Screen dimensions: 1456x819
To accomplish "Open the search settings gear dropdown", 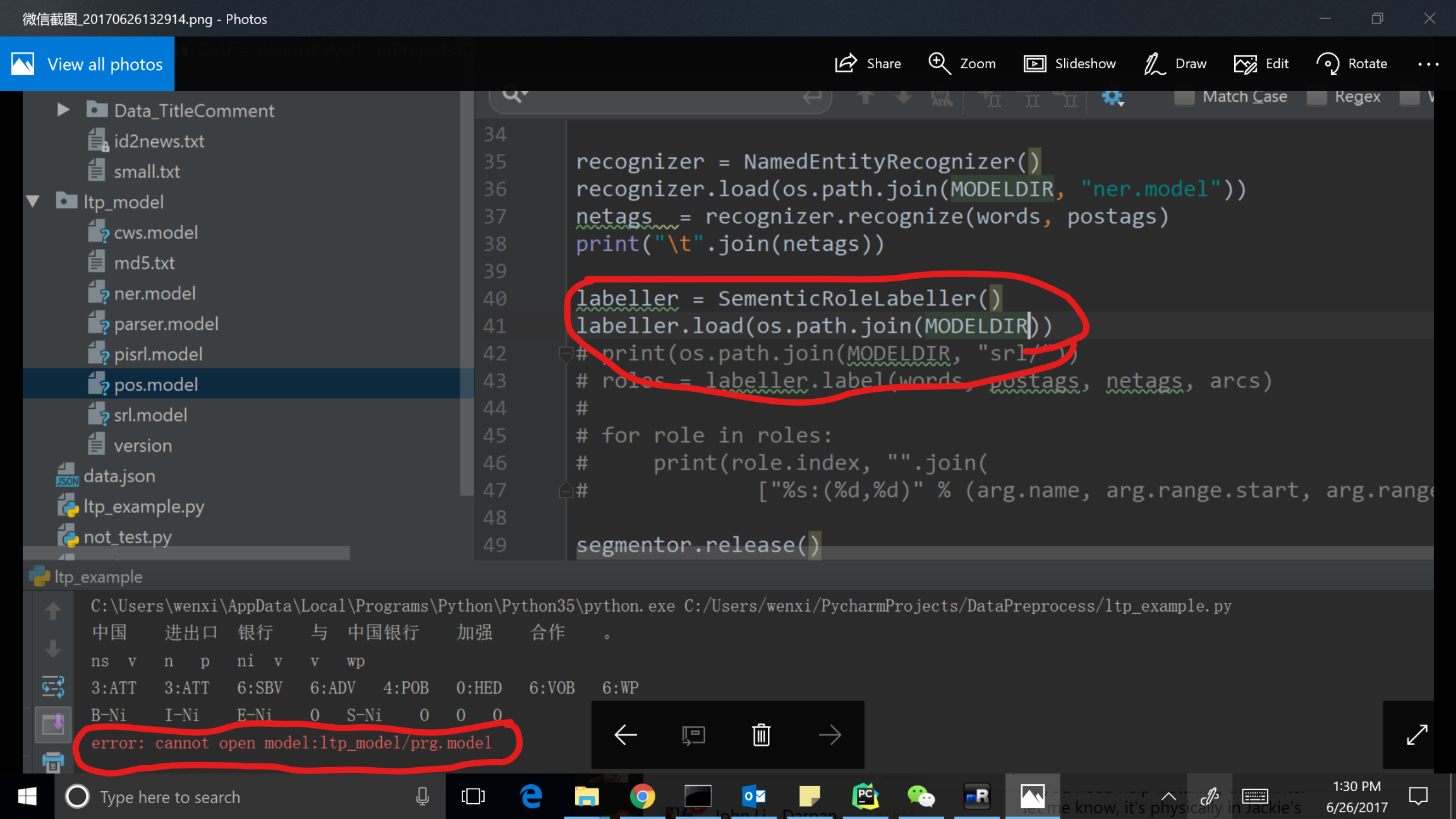I will (x=1112, y=98).
